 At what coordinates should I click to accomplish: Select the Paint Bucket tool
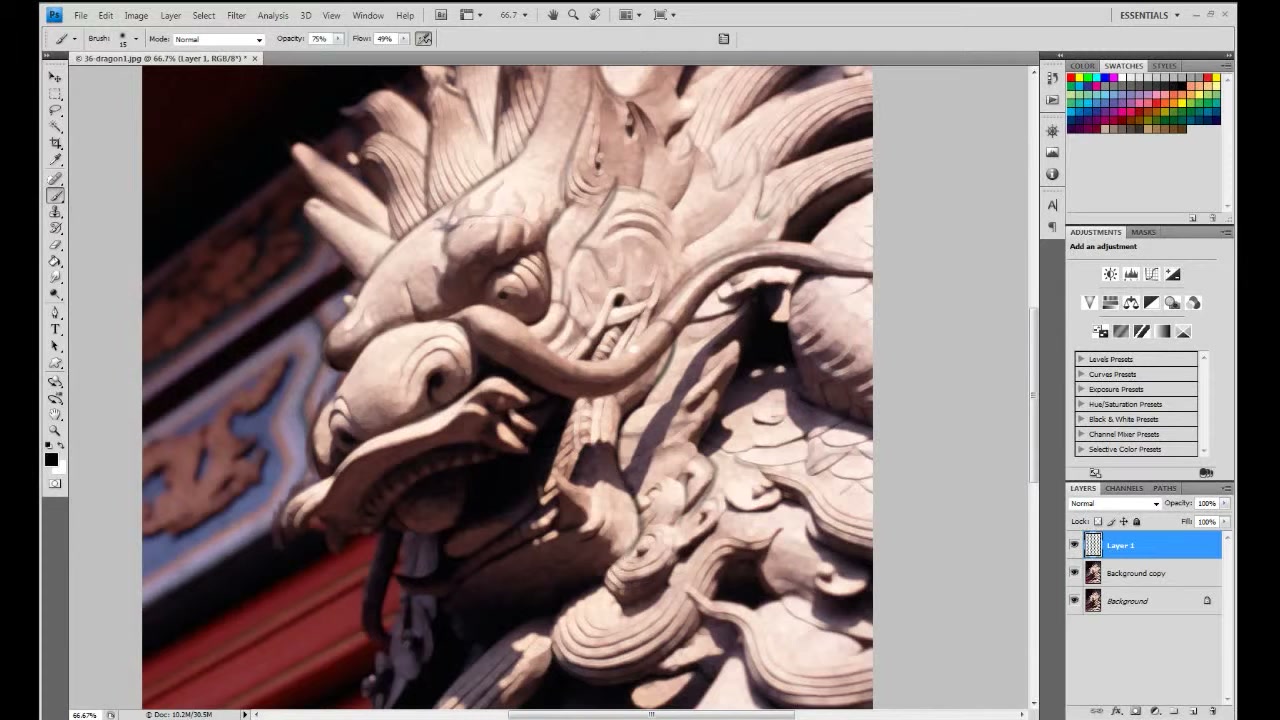click(x=55, y=260)
